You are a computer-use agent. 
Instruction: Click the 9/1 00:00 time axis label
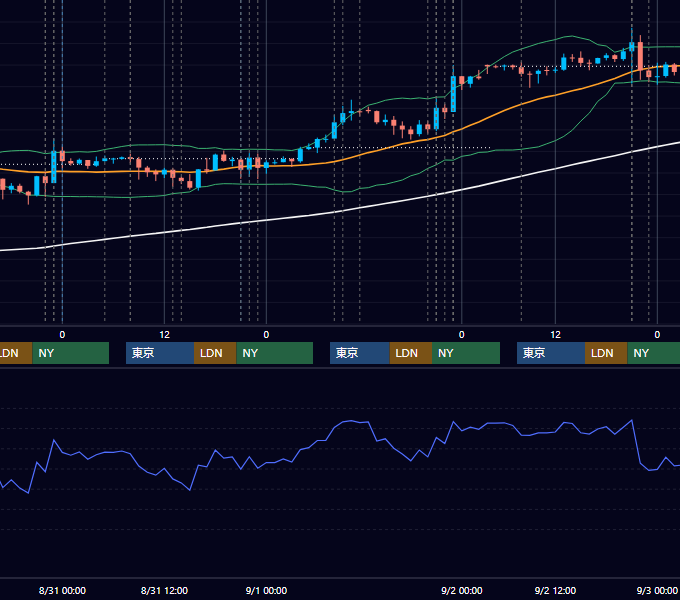[266, 590]
